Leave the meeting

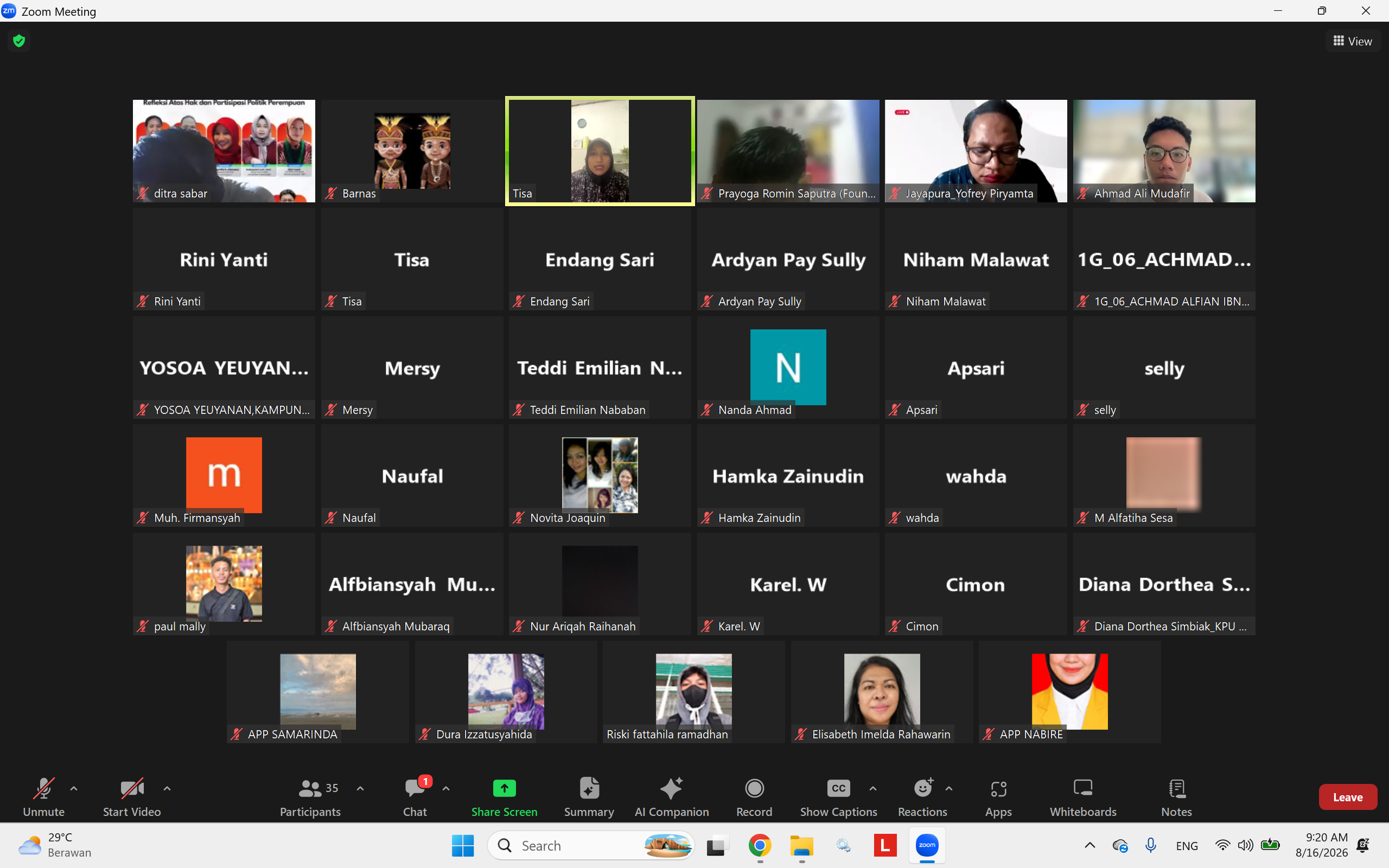click(x=1347, y=797)
